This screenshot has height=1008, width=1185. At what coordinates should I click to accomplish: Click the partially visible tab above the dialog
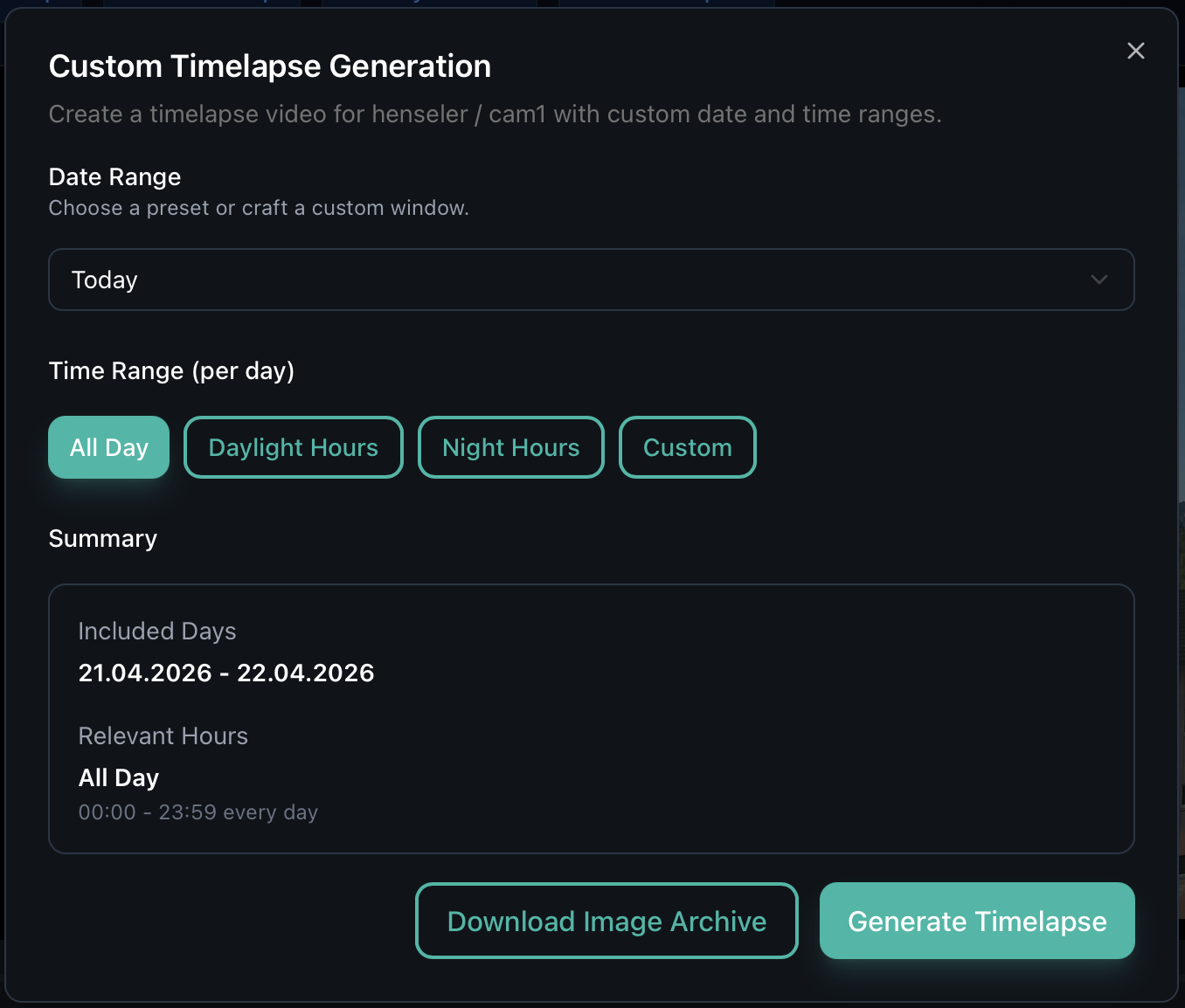point(428,4)
